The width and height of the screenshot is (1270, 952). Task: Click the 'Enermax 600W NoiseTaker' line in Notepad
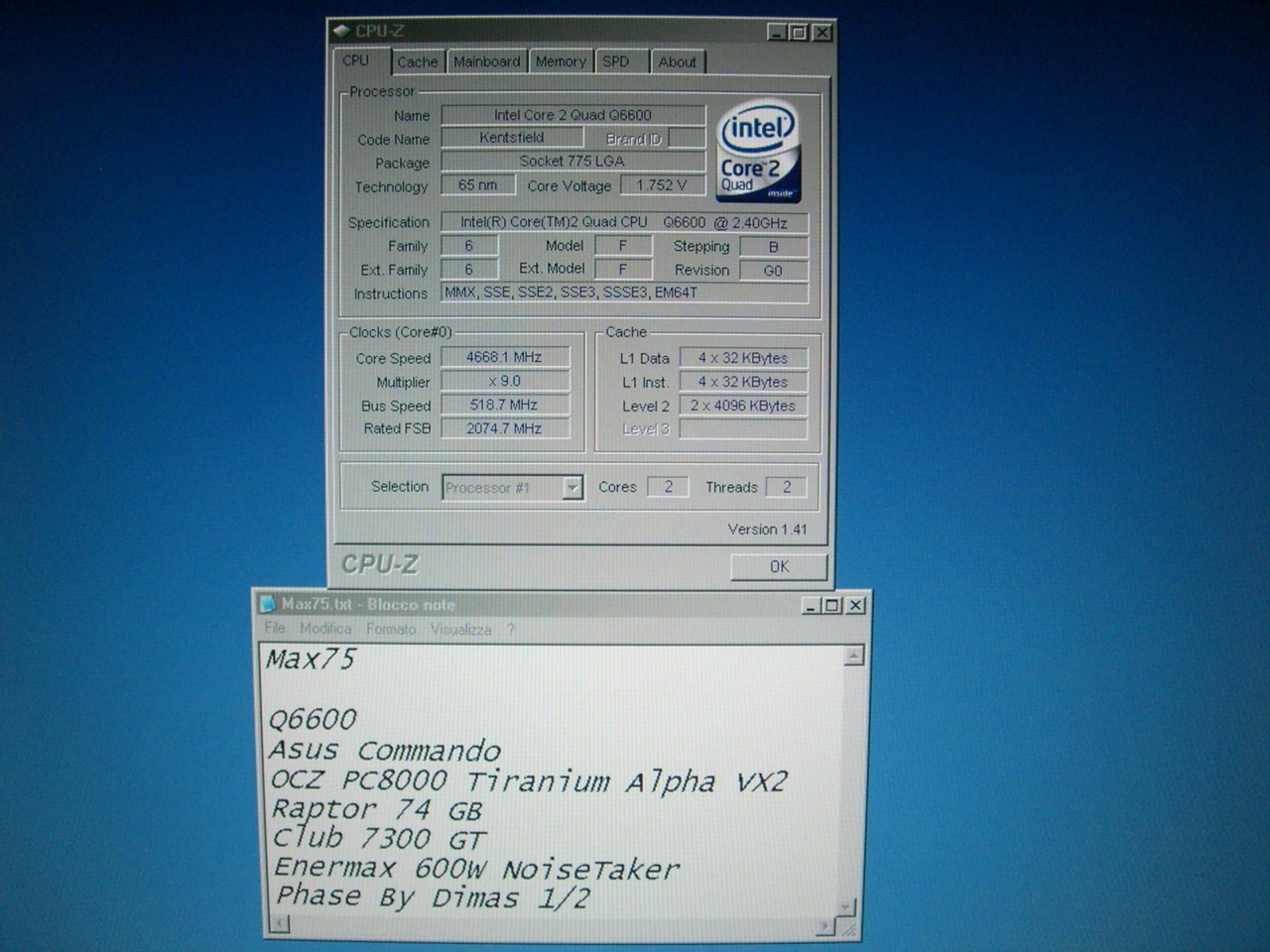coord(476,869)
